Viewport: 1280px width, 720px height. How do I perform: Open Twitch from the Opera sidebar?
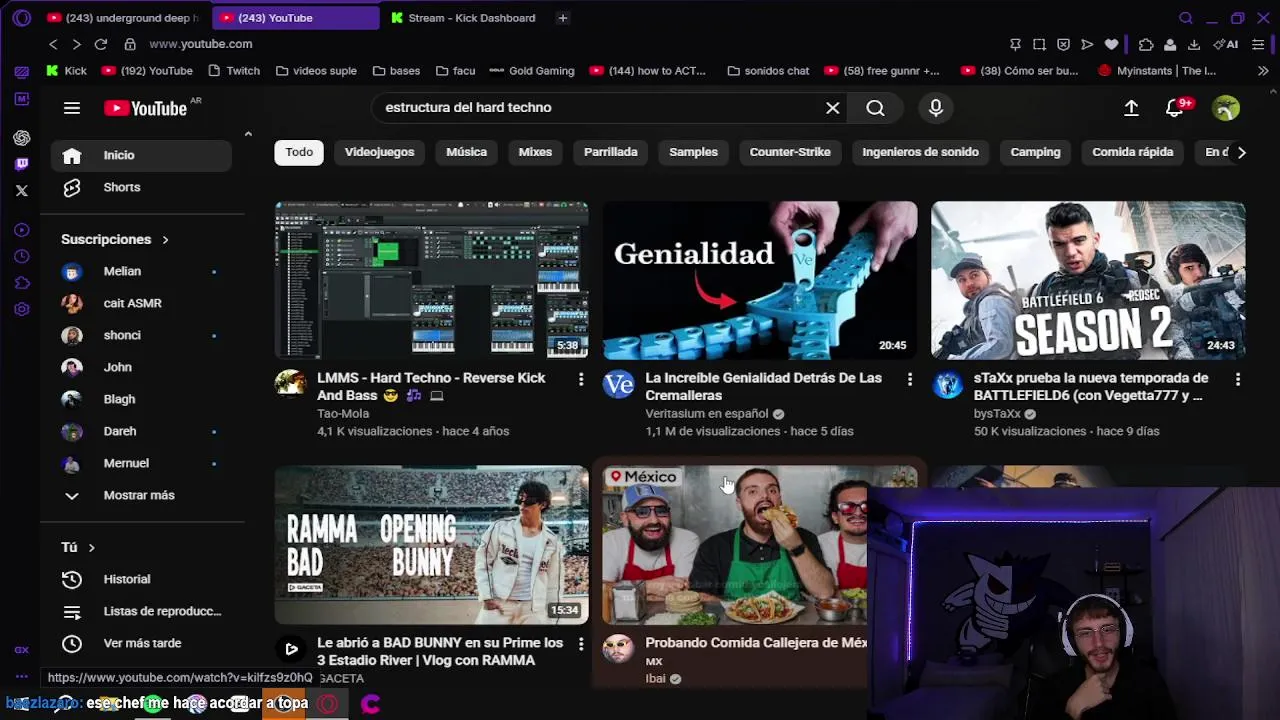pos(22,164)
